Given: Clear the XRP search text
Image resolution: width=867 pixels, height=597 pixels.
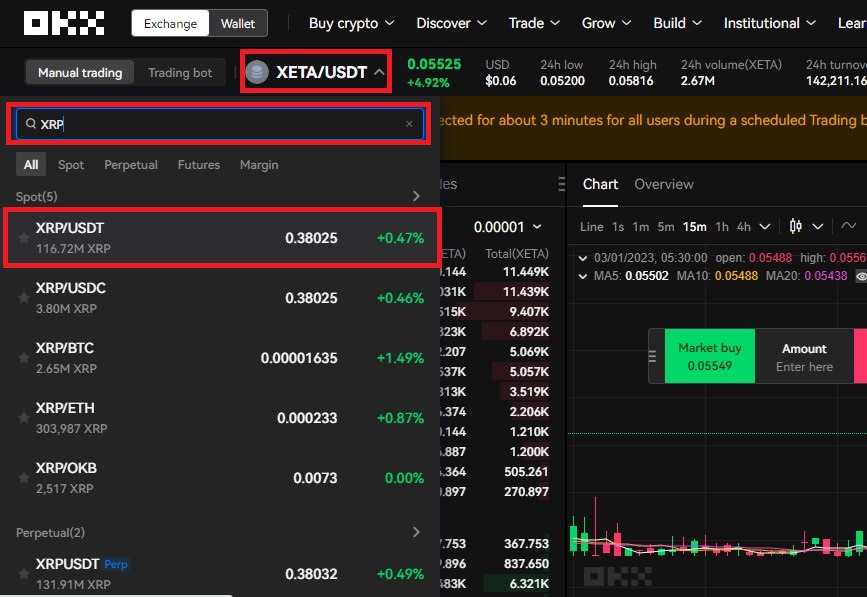Looking at the screenshot, I should pos(409,124).
